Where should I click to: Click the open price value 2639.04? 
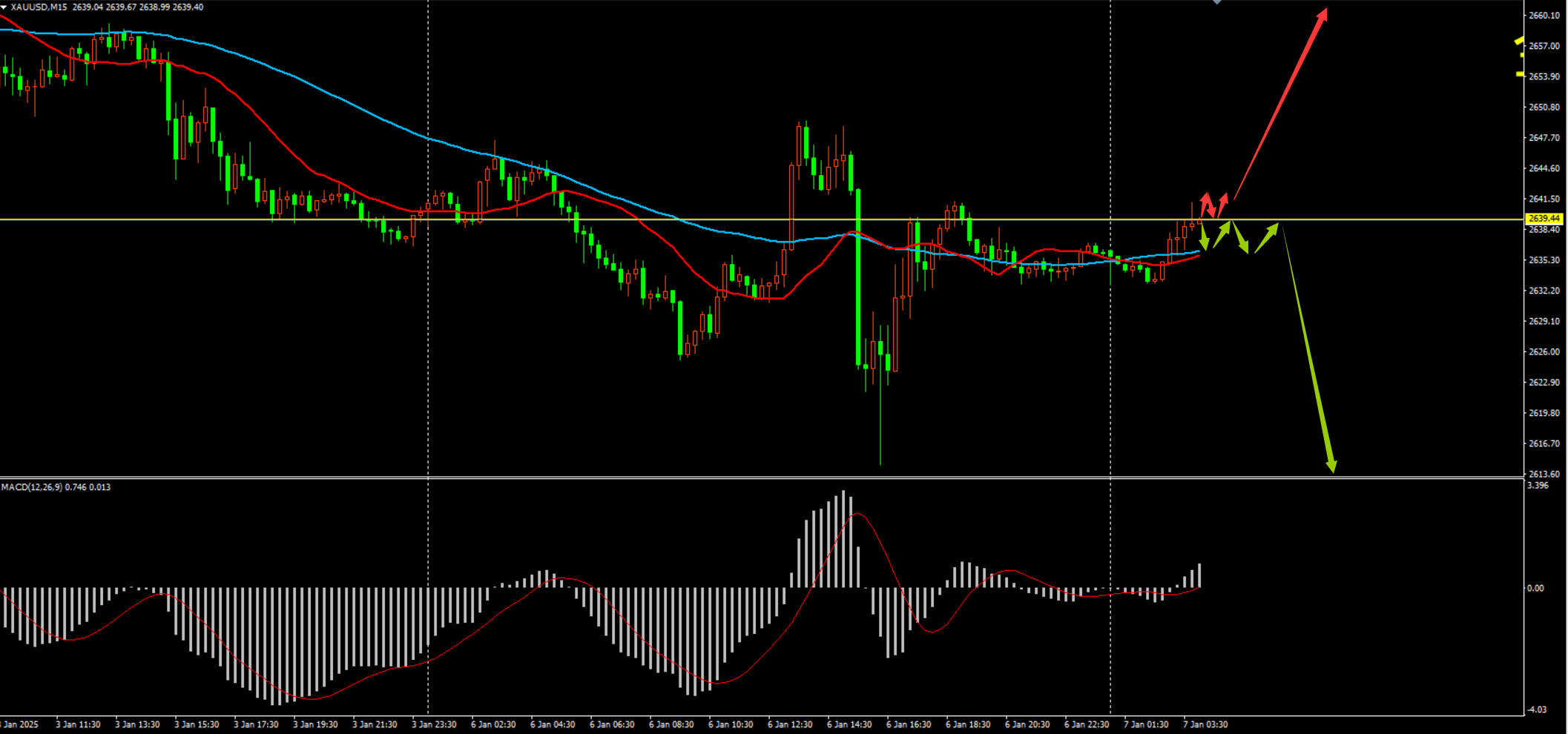(x=88, y=7)
